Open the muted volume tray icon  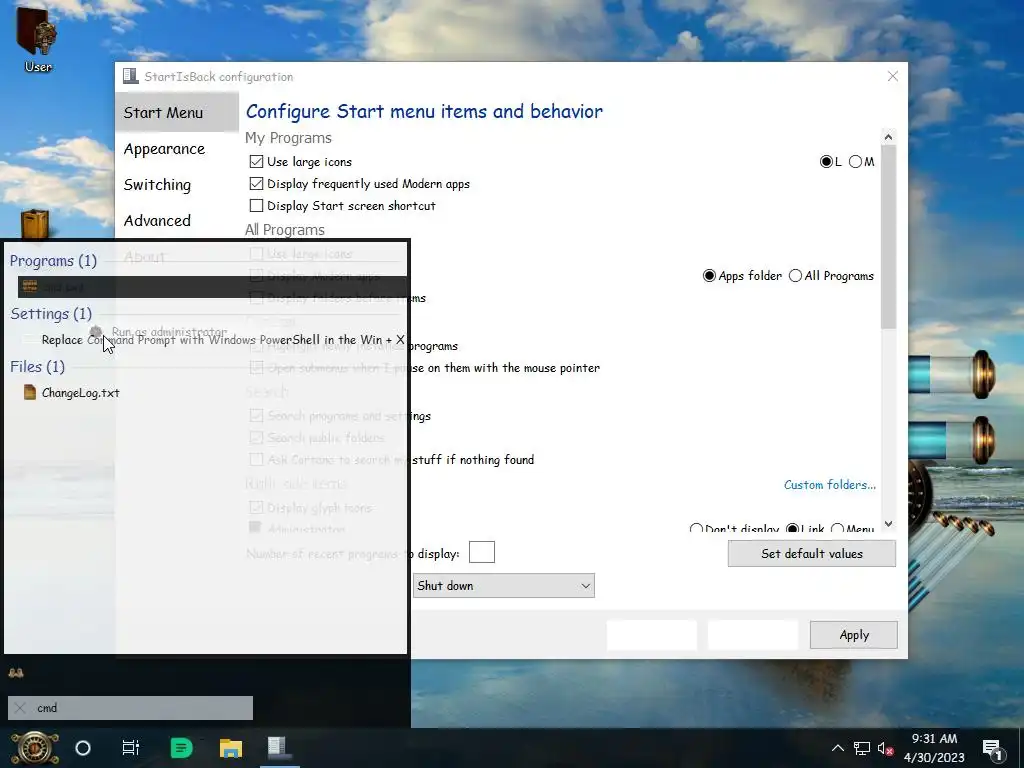point(886,748)
